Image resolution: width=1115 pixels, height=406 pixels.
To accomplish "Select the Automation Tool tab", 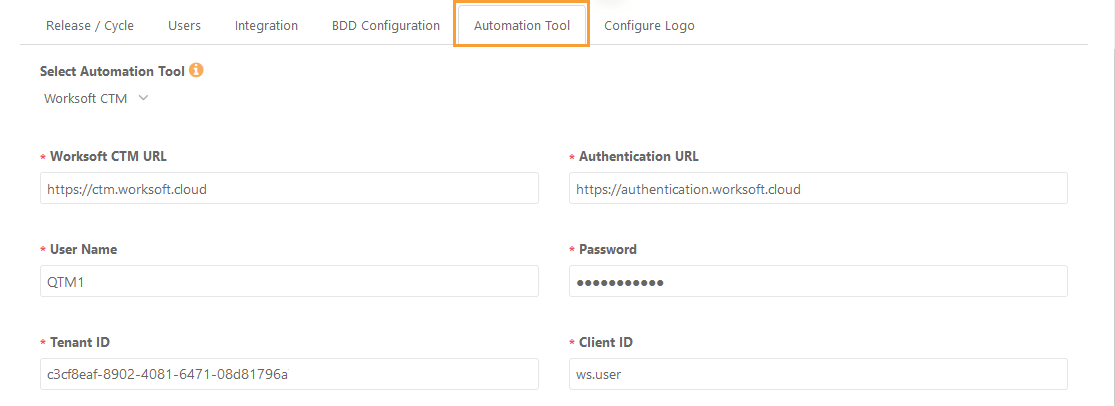I will click(x=522, y=26).
